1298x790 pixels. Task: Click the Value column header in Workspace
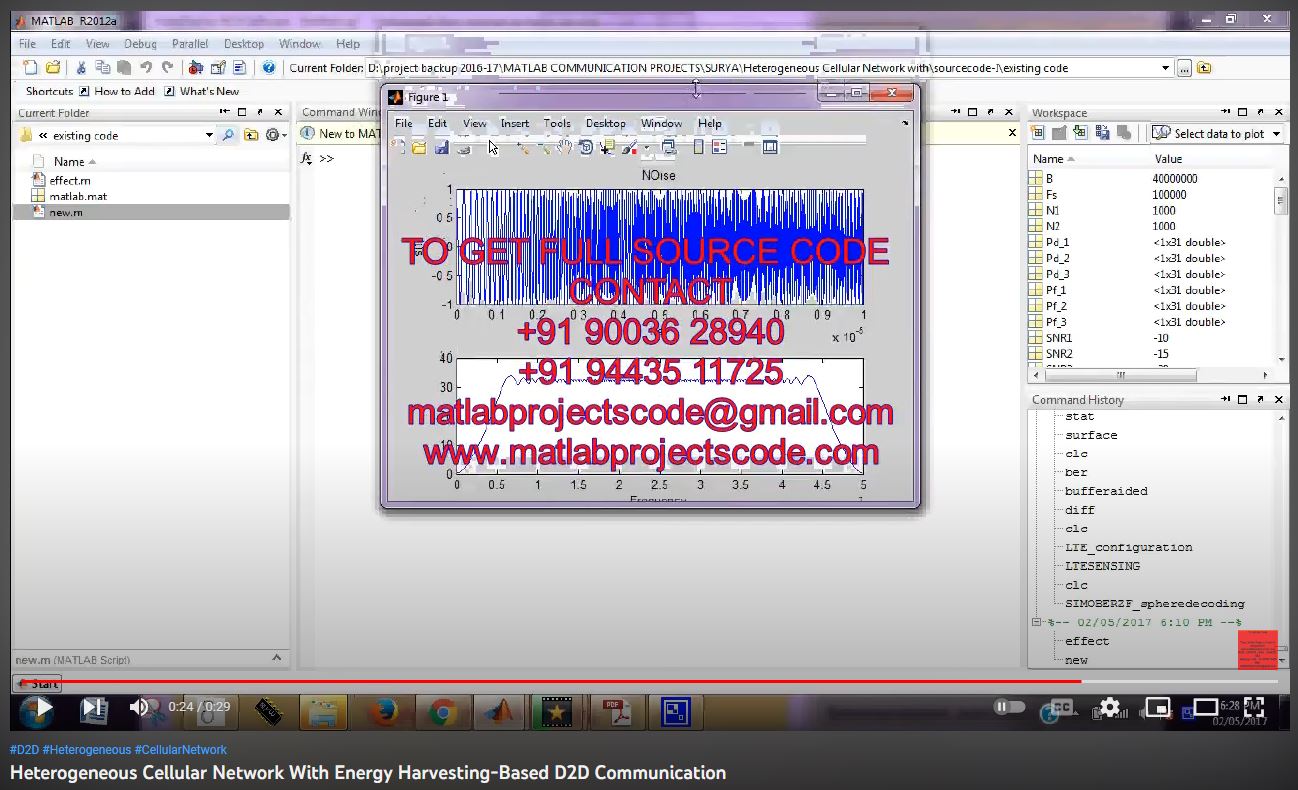[1168, 159]
